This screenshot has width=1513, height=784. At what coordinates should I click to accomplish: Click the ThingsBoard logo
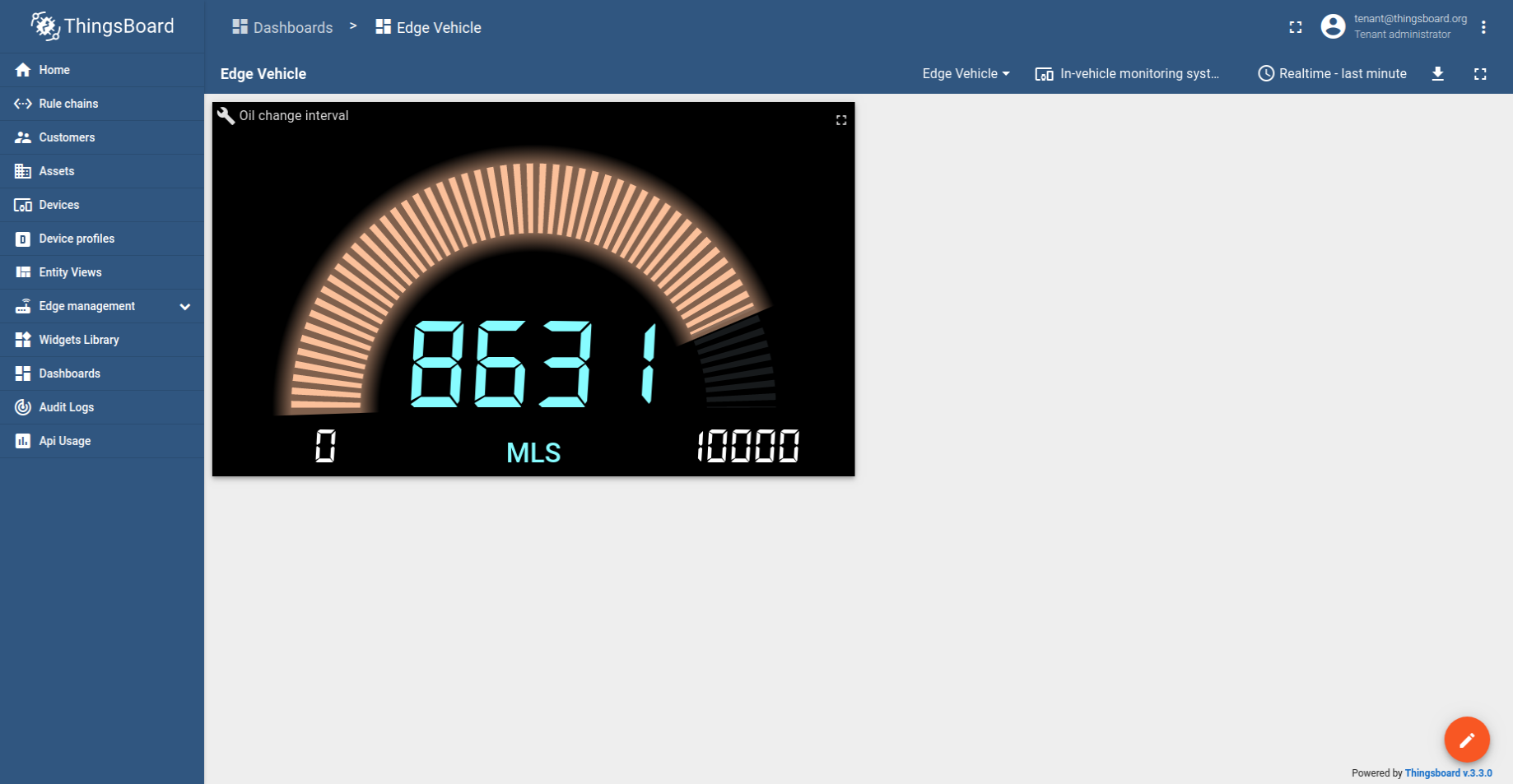click(102, 26)
